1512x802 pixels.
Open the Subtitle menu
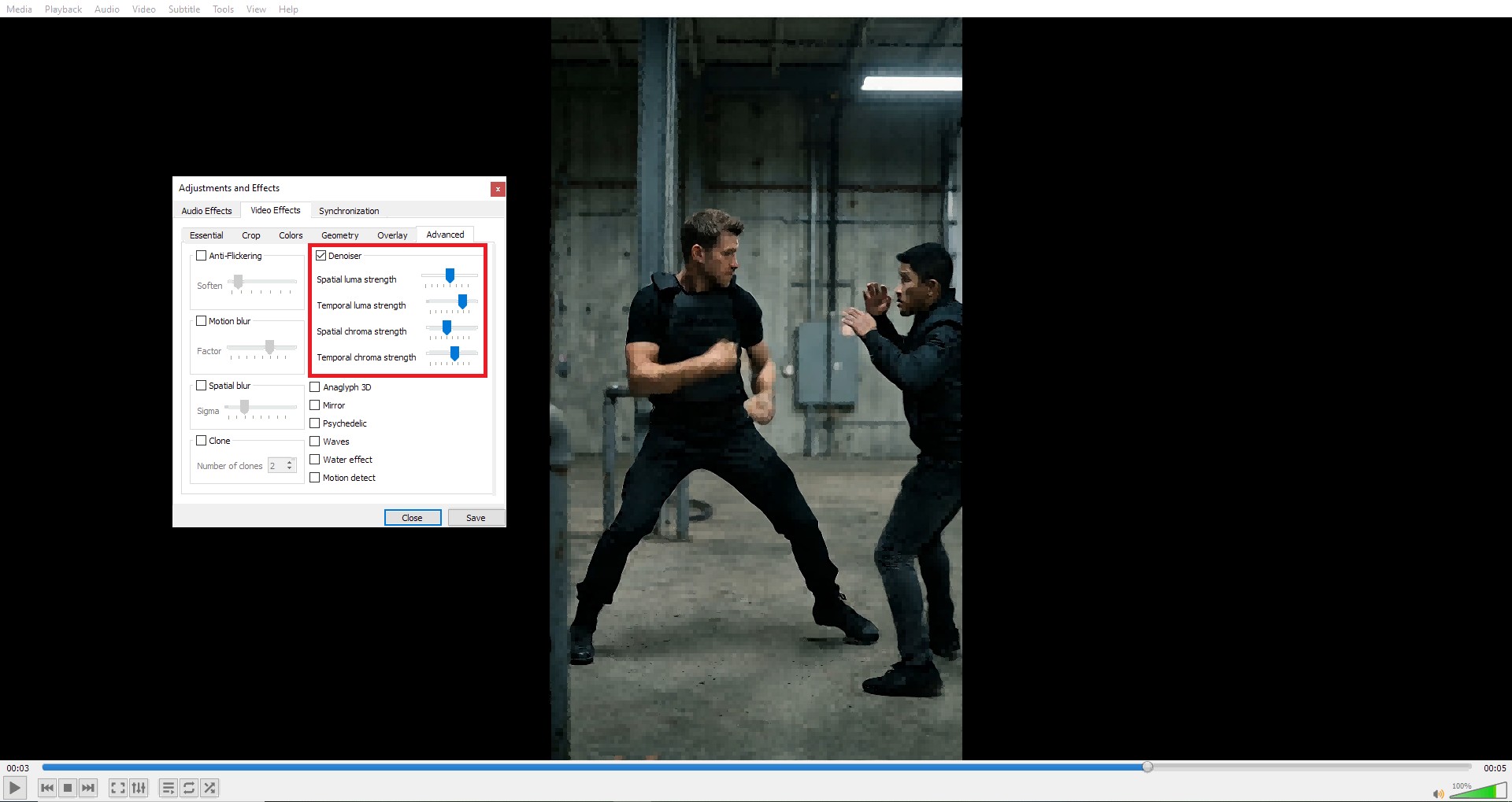184,9
